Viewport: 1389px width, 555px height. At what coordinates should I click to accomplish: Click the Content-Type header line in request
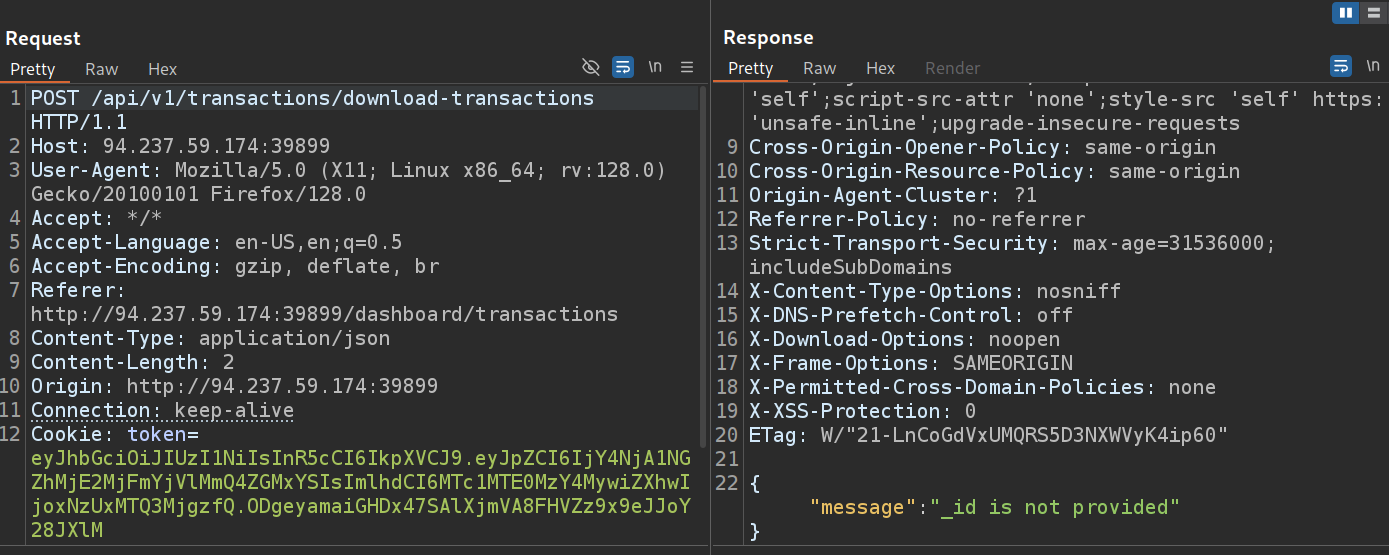point(210,338)
